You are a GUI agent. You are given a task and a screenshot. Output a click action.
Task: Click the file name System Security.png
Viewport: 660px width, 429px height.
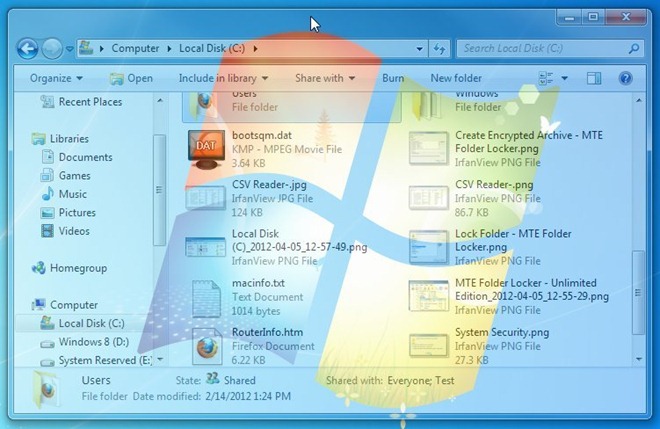(502, 332)
